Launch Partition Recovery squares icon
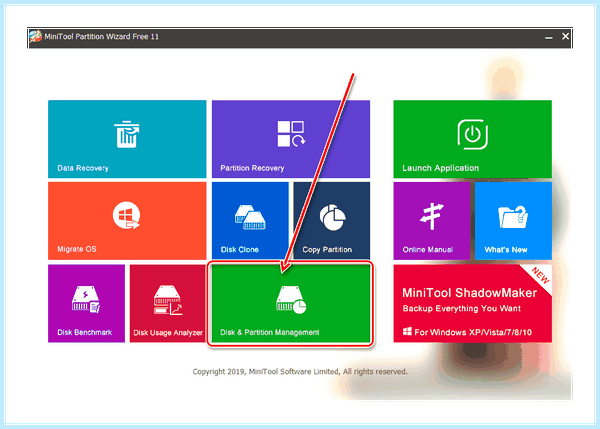This screenshot has height=429, width=600. 291,134
